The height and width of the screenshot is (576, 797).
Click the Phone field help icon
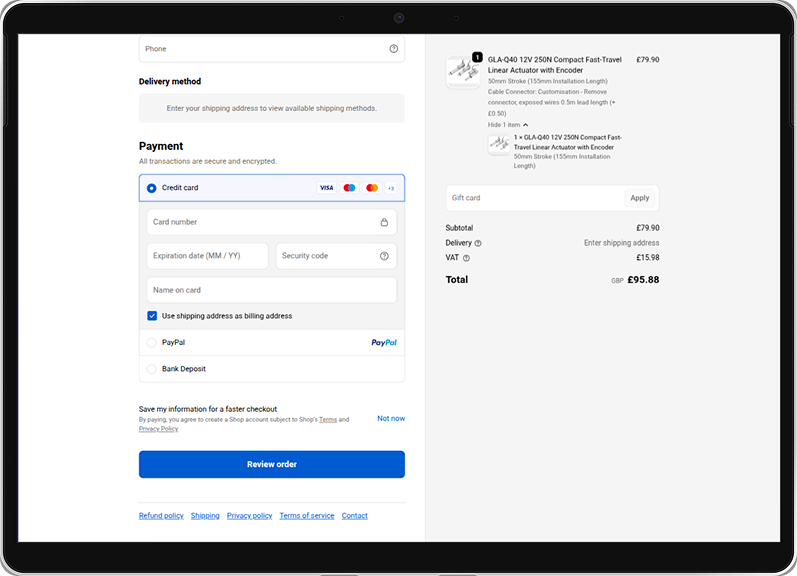pyautogui.click(x=393, y=49)
